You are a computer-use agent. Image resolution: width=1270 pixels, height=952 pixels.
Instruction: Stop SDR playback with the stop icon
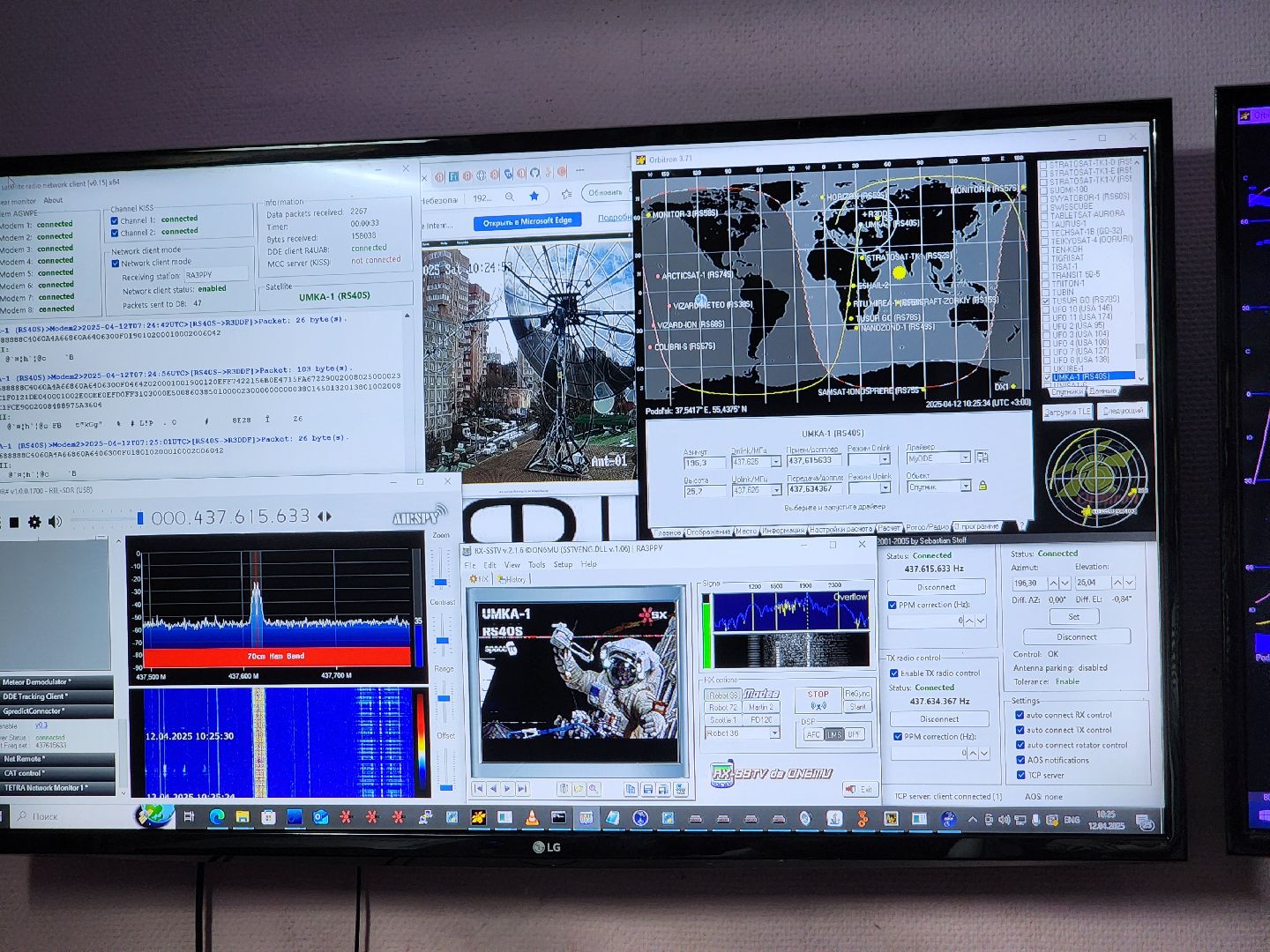[12, 523]
